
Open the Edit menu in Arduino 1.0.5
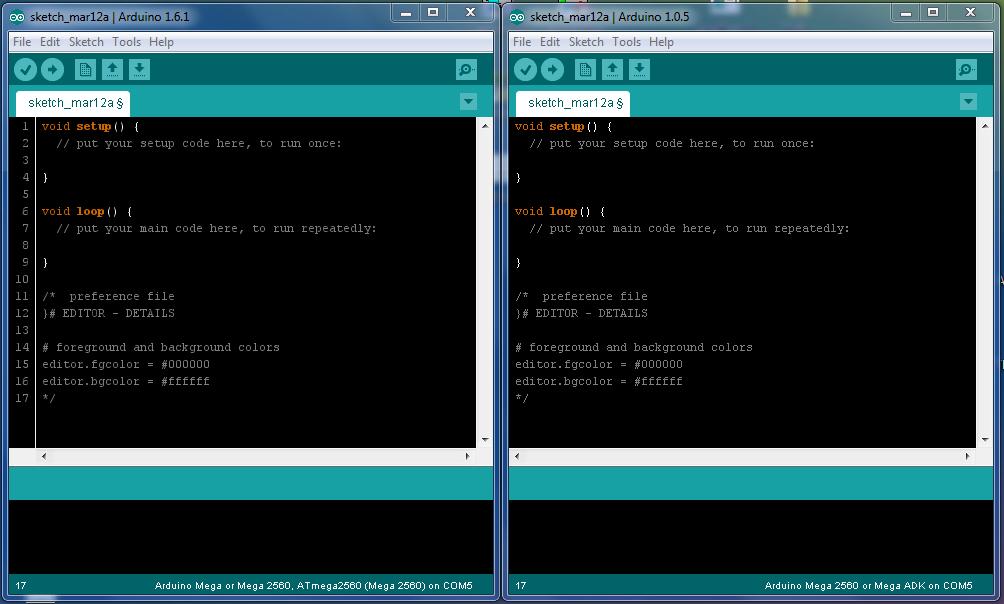(549, 42)
